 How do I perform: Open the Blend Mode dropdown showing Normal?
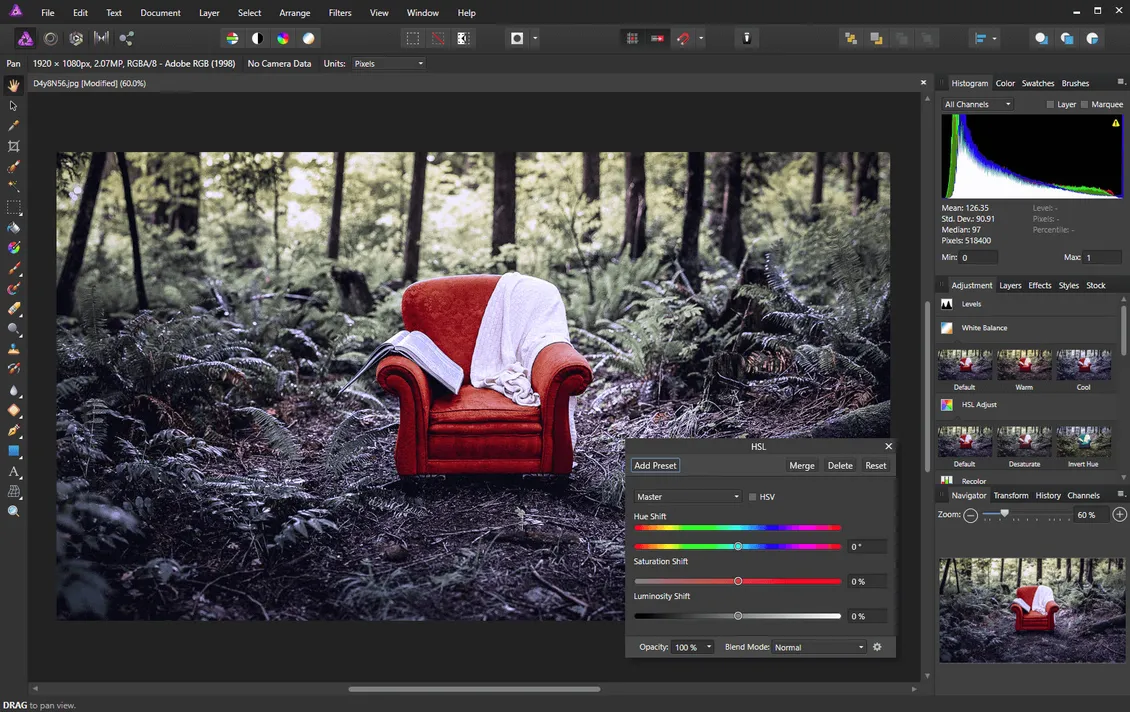(x=819, y=647)
